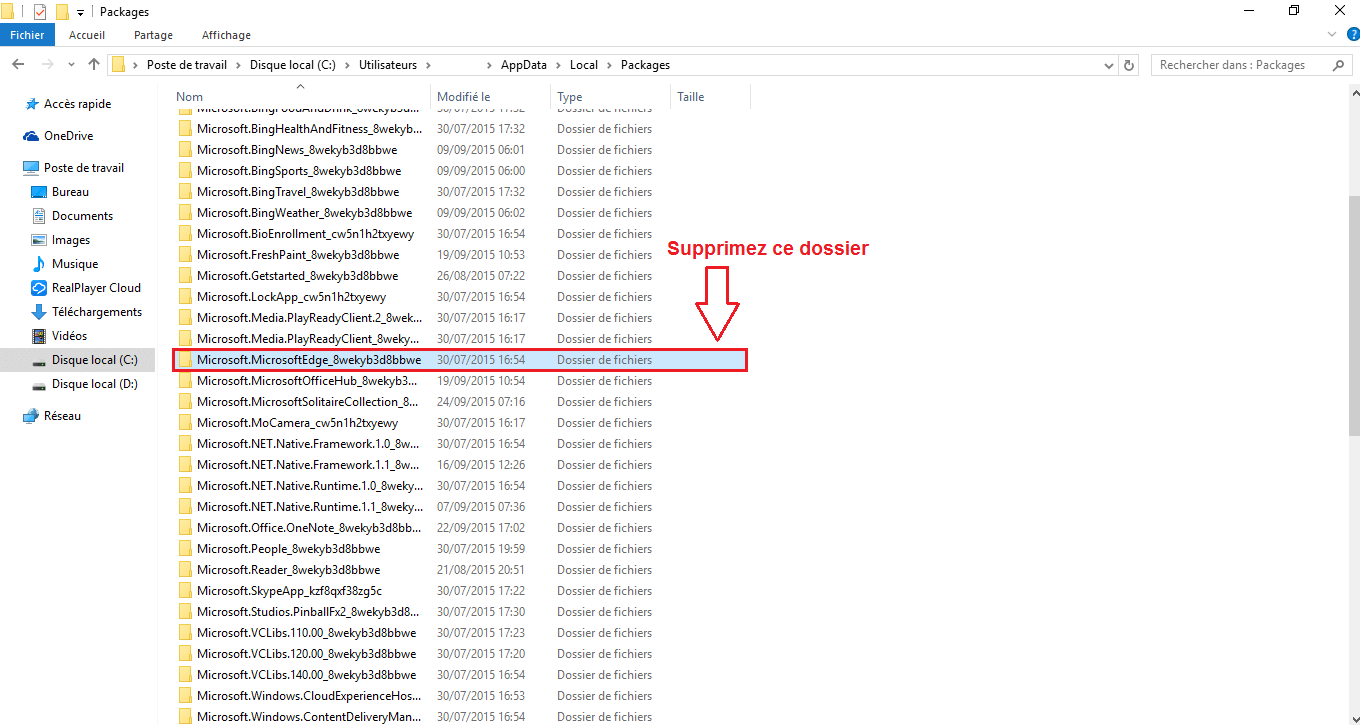Viewport: 1360px width, 725px height.
Task: Expand the recent locations dropdown arrow
Action: [x=71, y=65]
